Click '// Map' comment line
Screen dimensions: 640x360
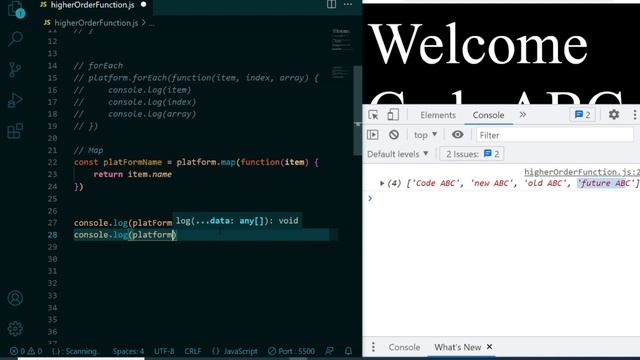pos(89,150)
